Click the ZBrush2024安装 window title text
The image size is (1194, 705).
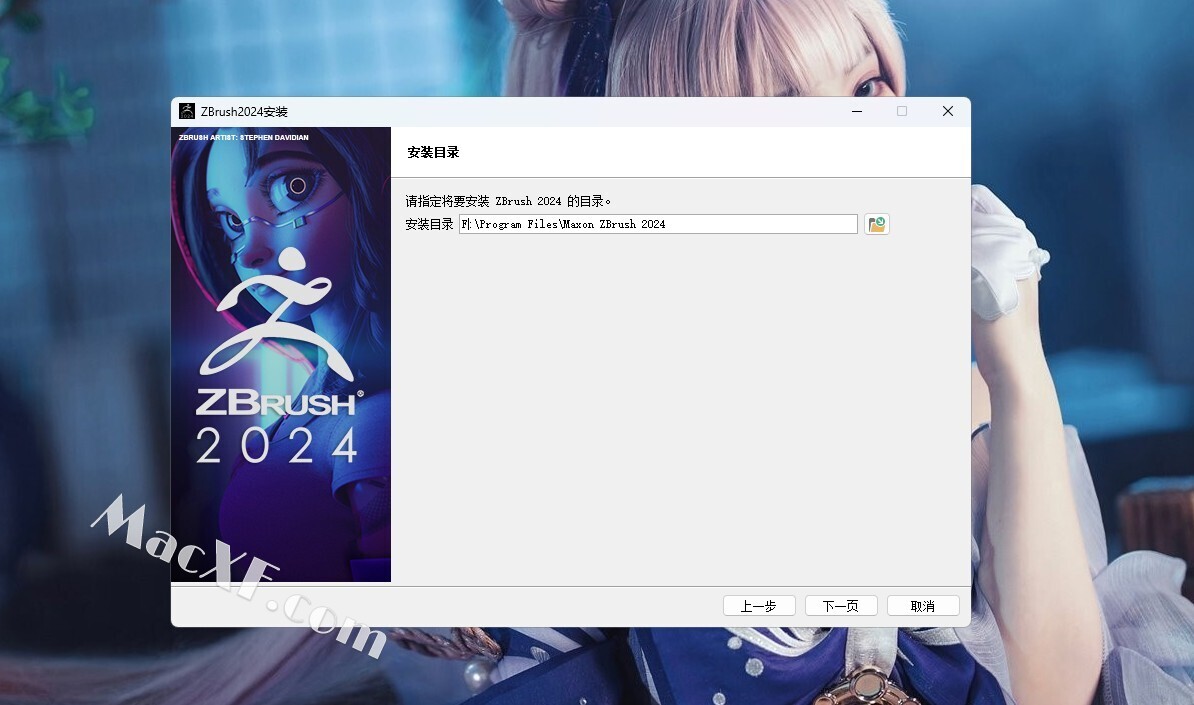[244, 112]
